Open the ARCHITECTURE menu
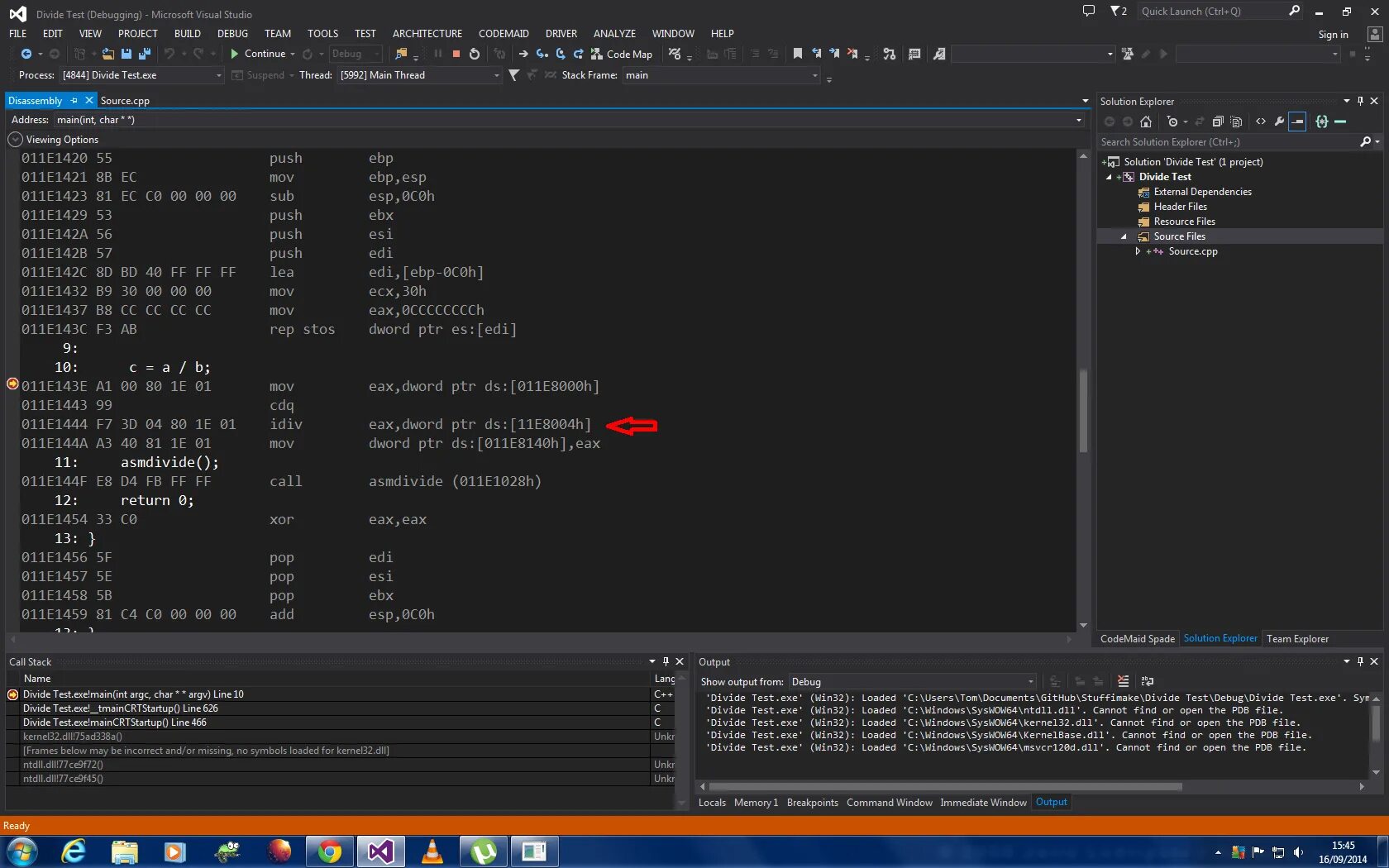 pyautogui.click(x=427, y=34)
